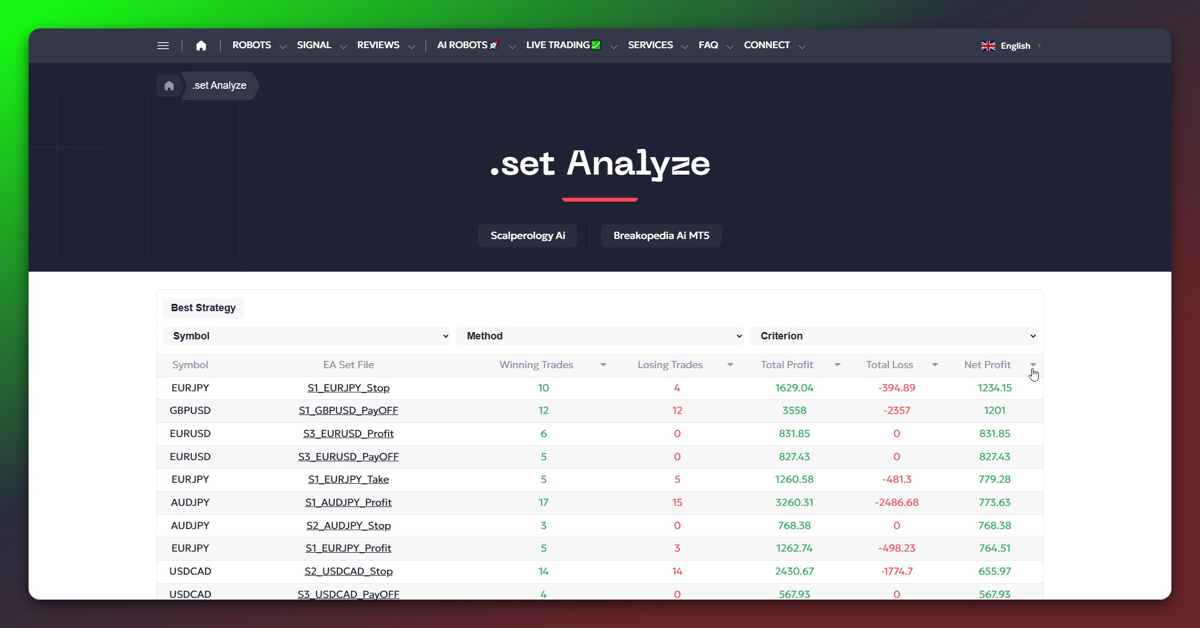Viewport: 1200px width, 628px height.
Task: Open the AI ROBOTS menu
Action: click(x=467, y=45)
